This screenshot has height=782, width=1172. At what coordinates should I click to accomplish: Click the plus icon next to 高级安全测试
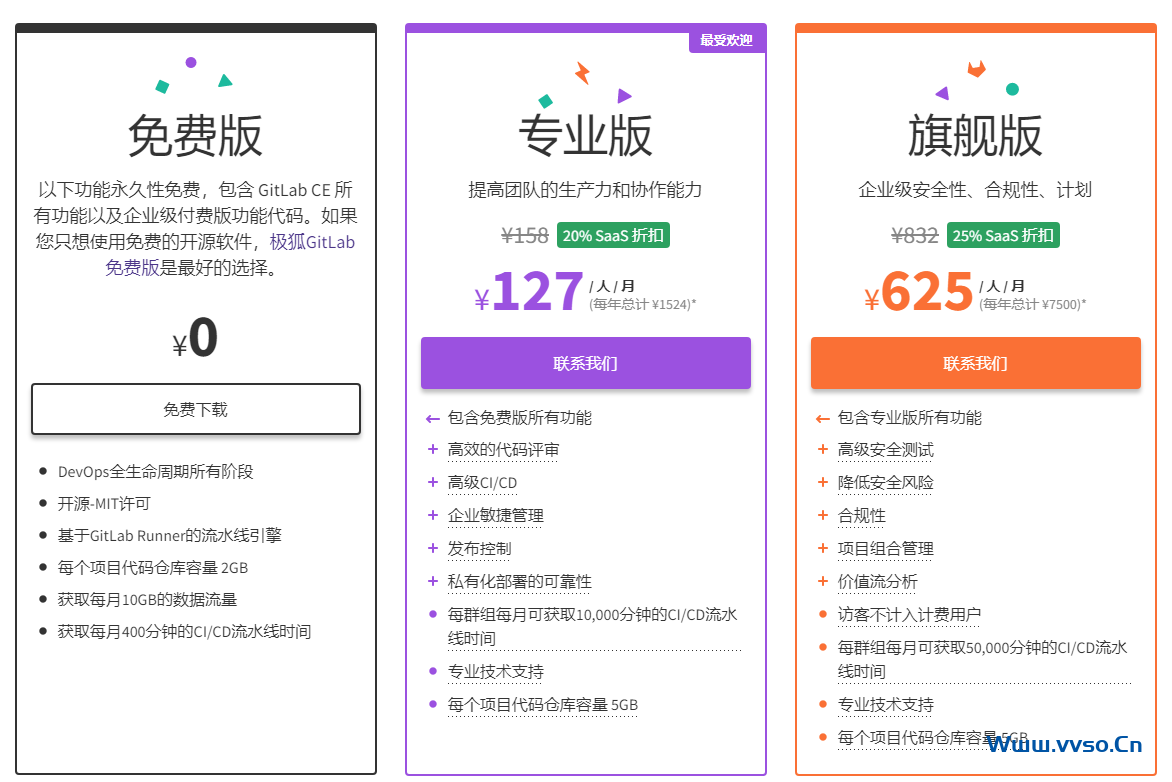coord(823,450)
